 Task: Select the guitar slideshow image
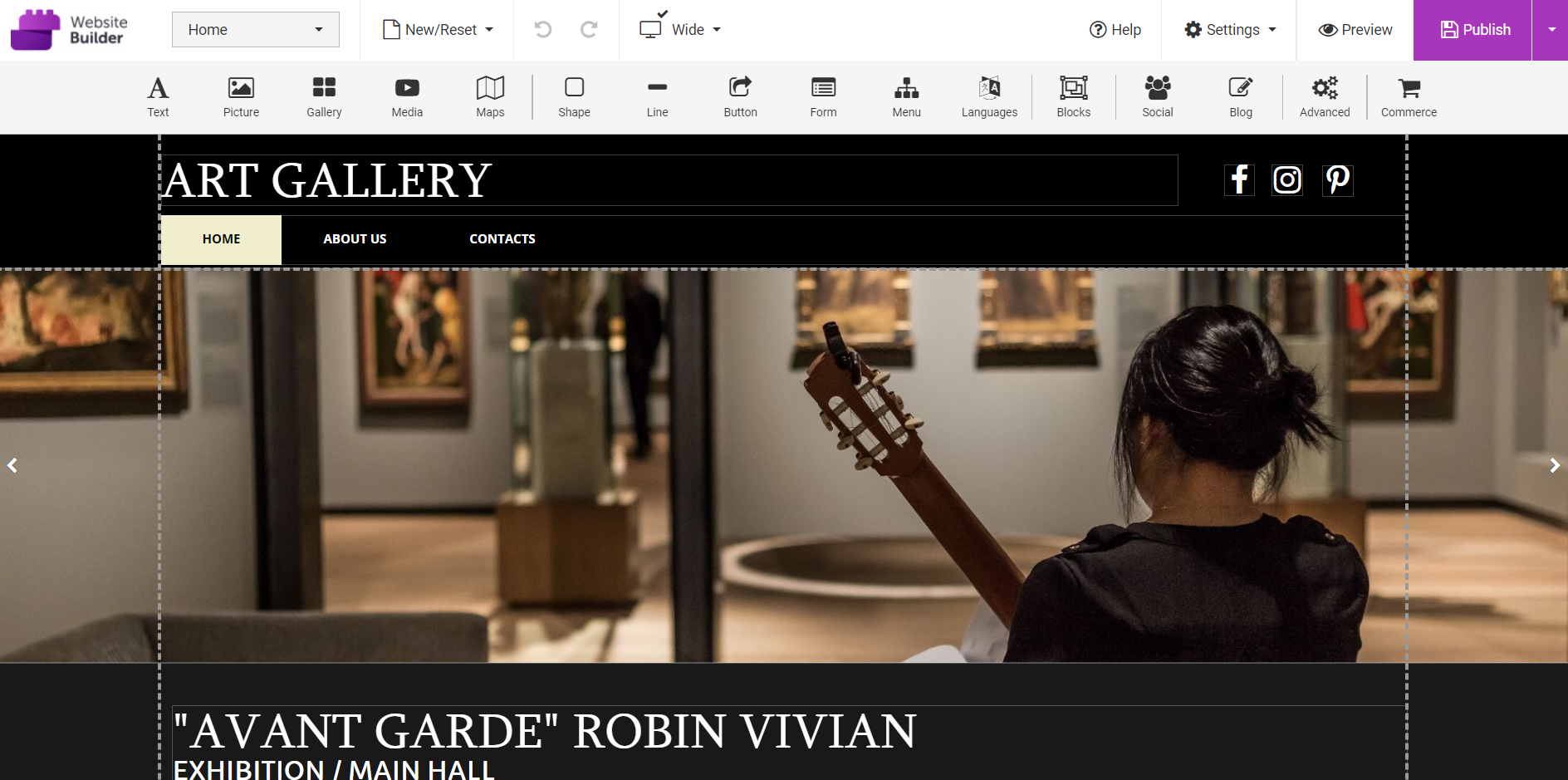(x=784, y=465)
